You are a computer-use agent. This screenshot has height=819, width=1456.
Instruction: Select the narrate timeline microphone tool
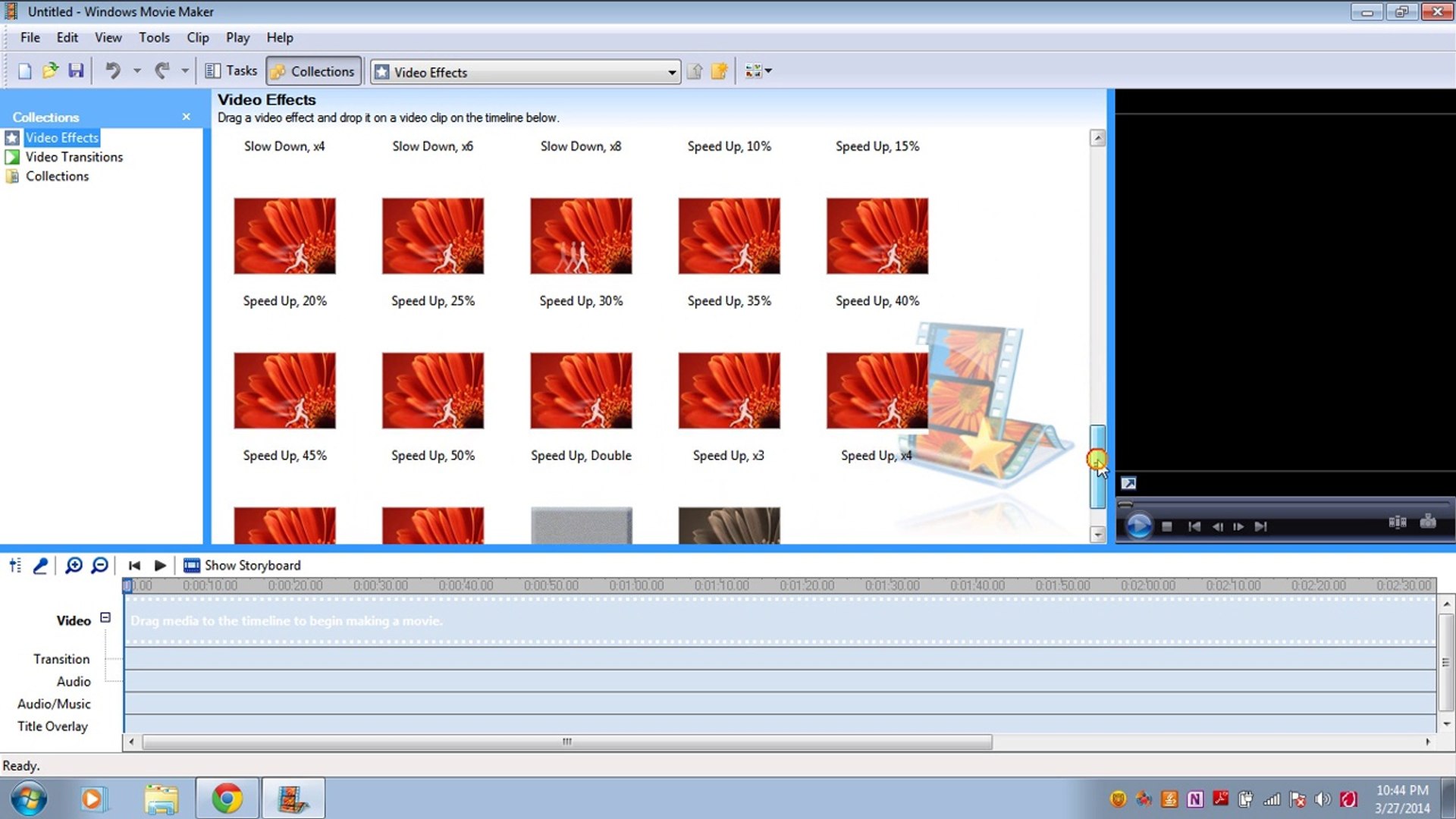click(39, 565)
